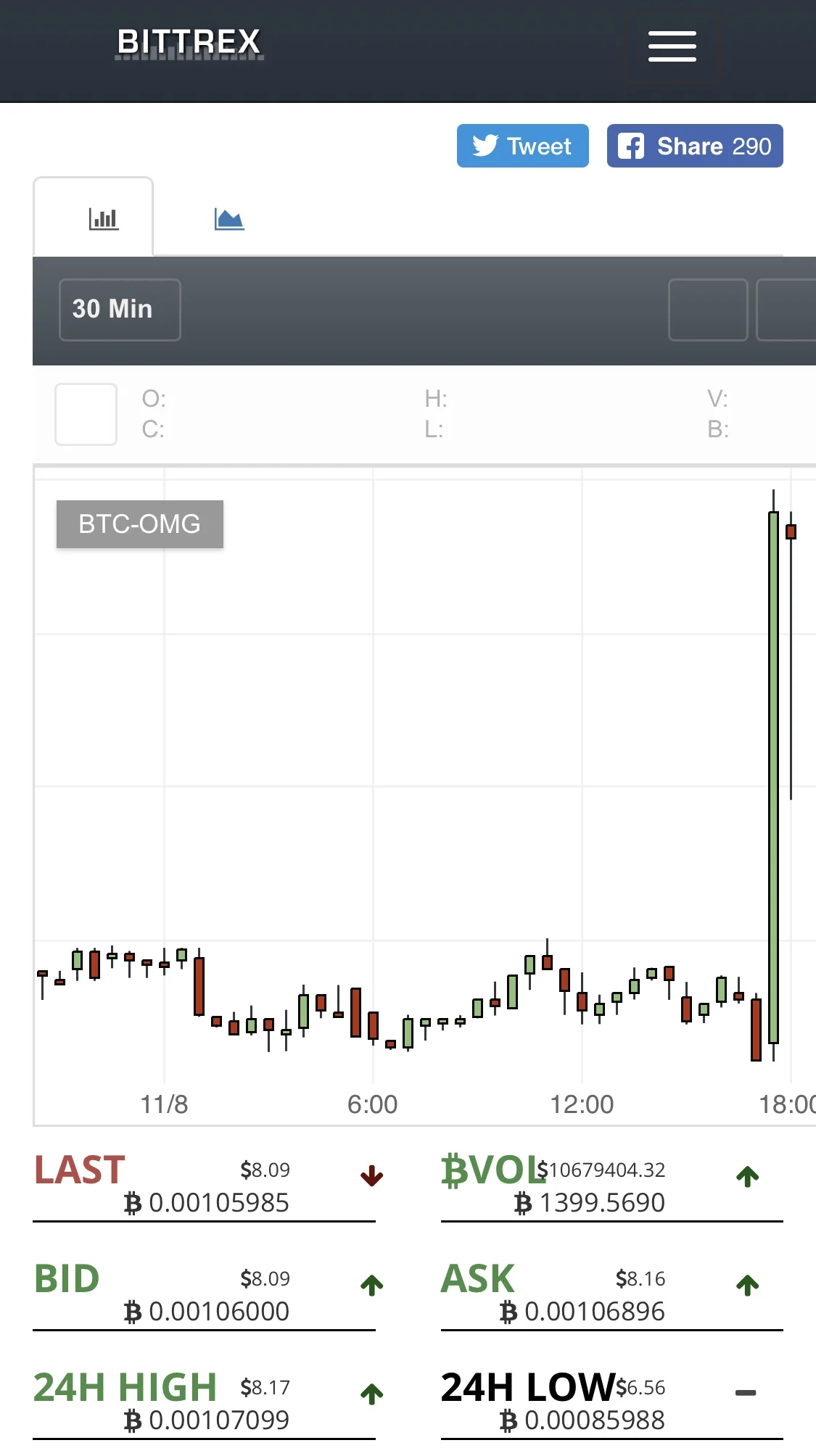This screenshot has height=1456, width=816.
Task: Switch to the area chart tab
Action: [x=229, y=218]
